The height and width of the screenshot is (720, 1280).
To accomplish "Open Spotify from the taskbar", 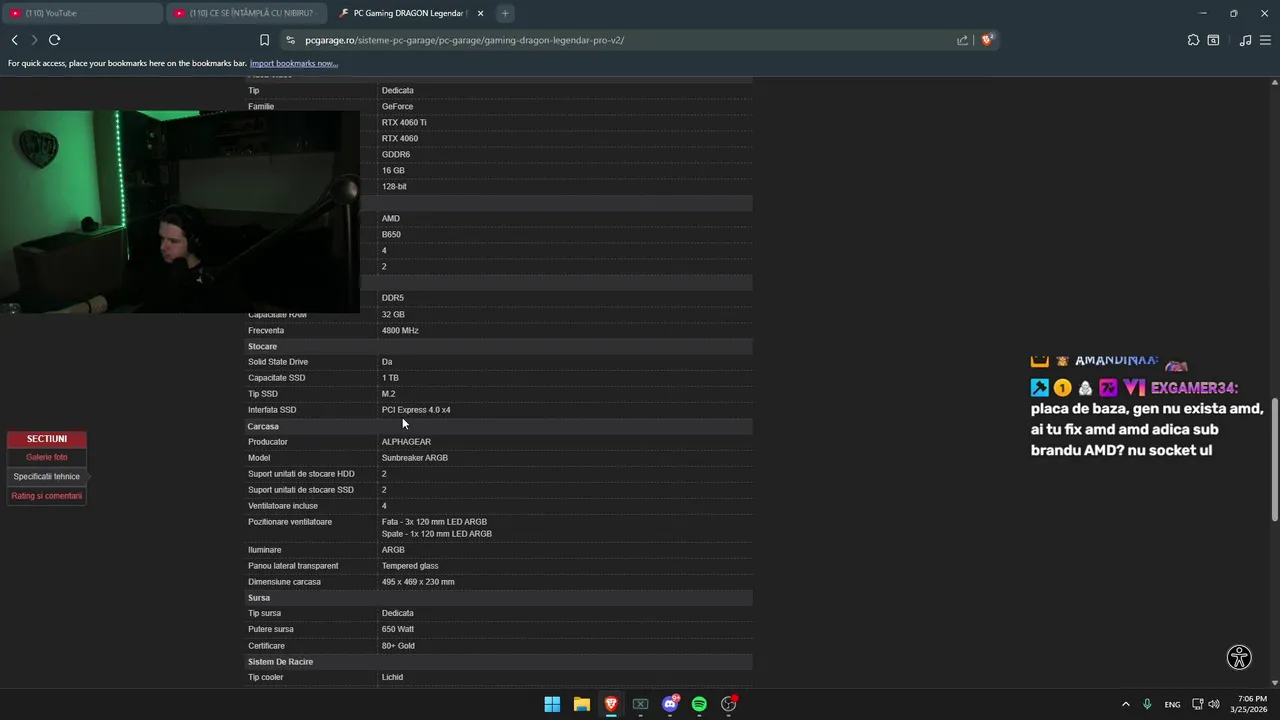I will (699, 704).
